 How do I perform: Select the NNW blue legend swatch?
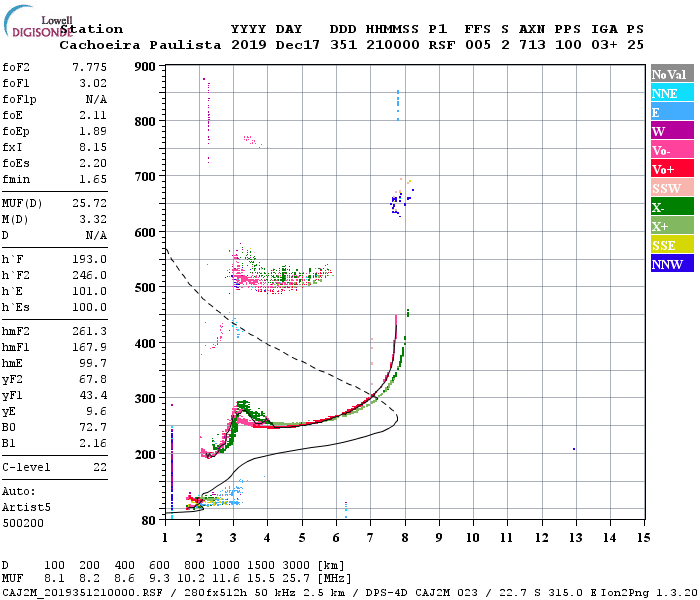pos(672,263)
